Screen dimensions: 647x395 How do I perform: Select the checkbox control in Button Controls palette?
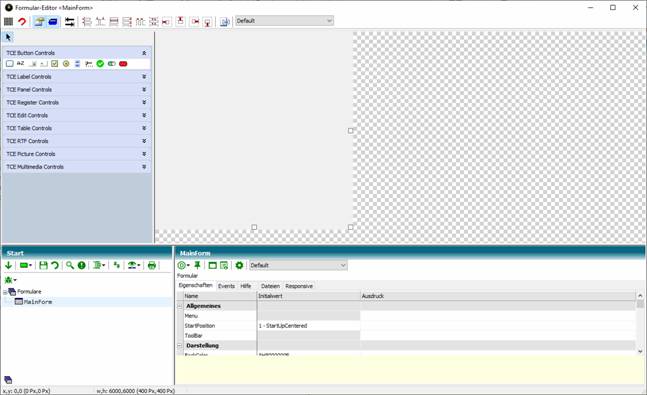click(54, 64)
